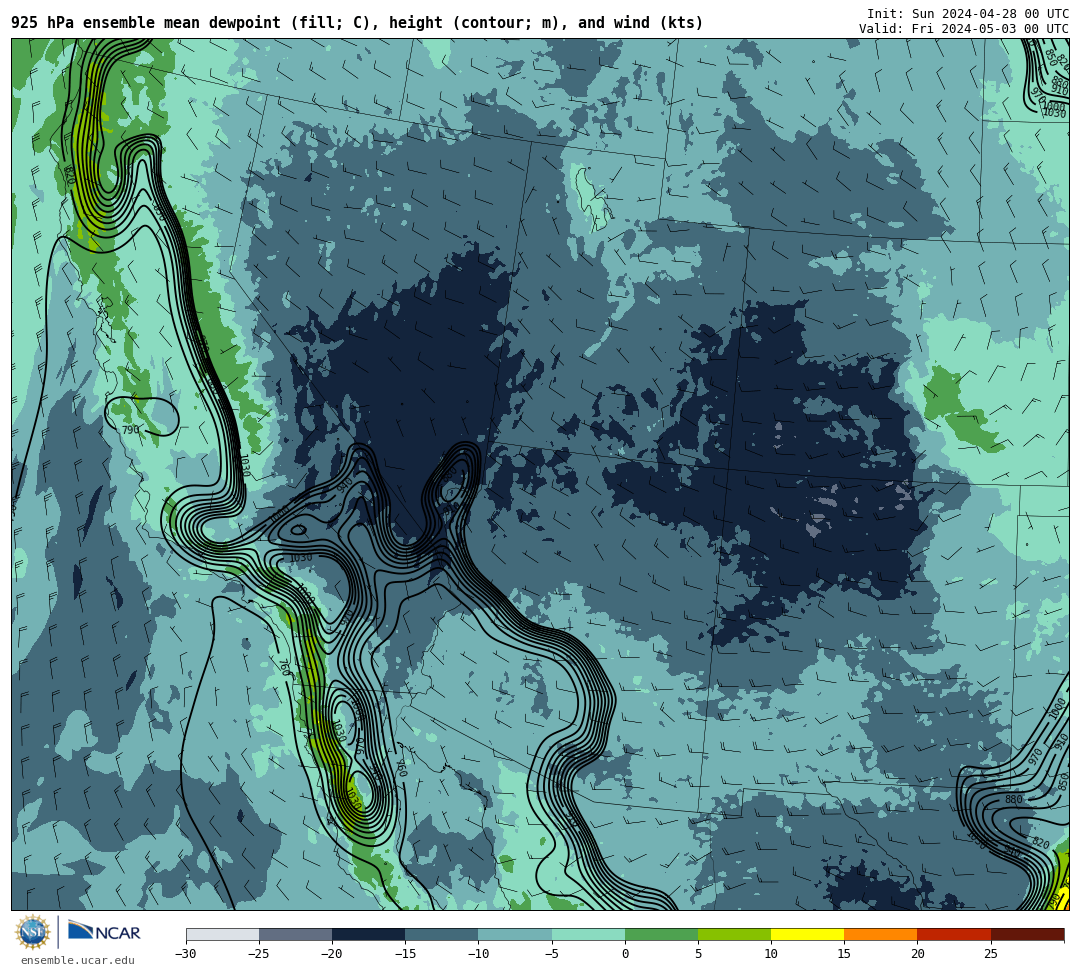This screenshot has height=973, width=1080.
Task: Click the -30 to -25 colorbar swatch
Action: pos(222,934)
